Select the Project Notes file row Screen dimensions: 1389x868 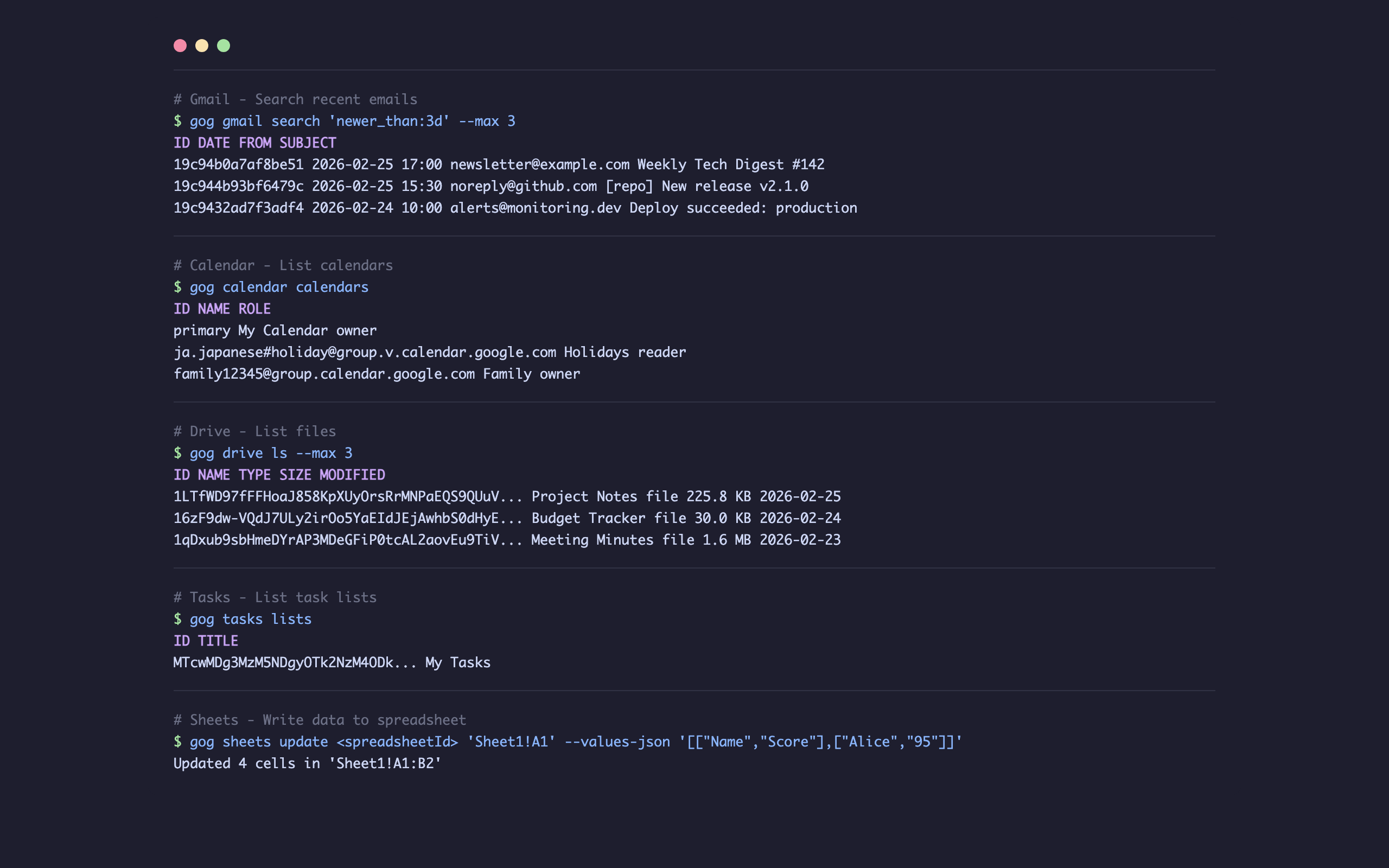507,495
